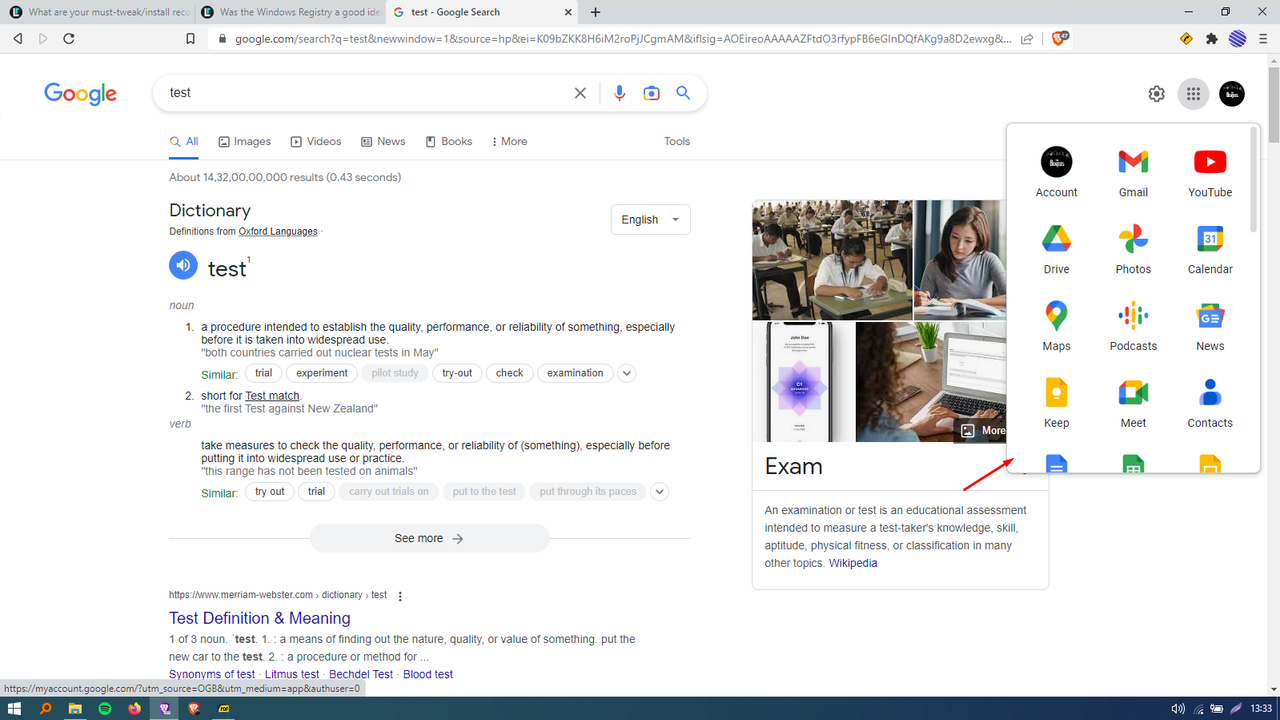Open the browser hamburger menu

tap(1265, 39)
